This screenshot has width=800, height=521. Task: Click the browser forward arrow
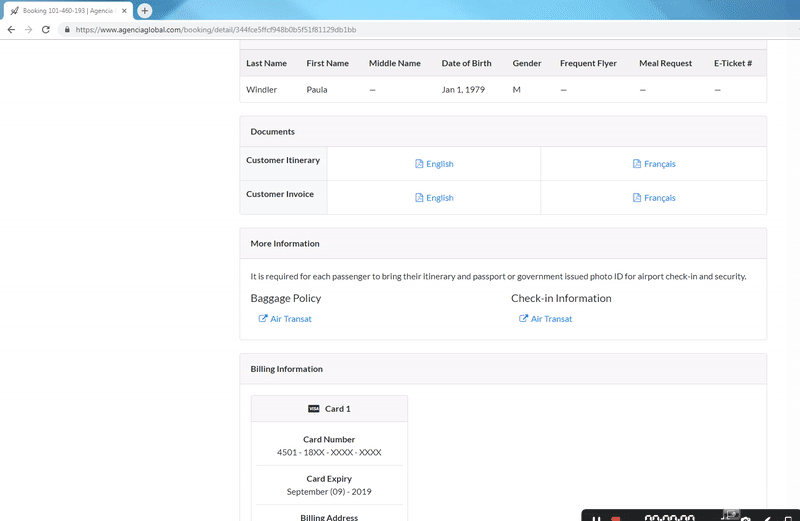coord(28,30)
